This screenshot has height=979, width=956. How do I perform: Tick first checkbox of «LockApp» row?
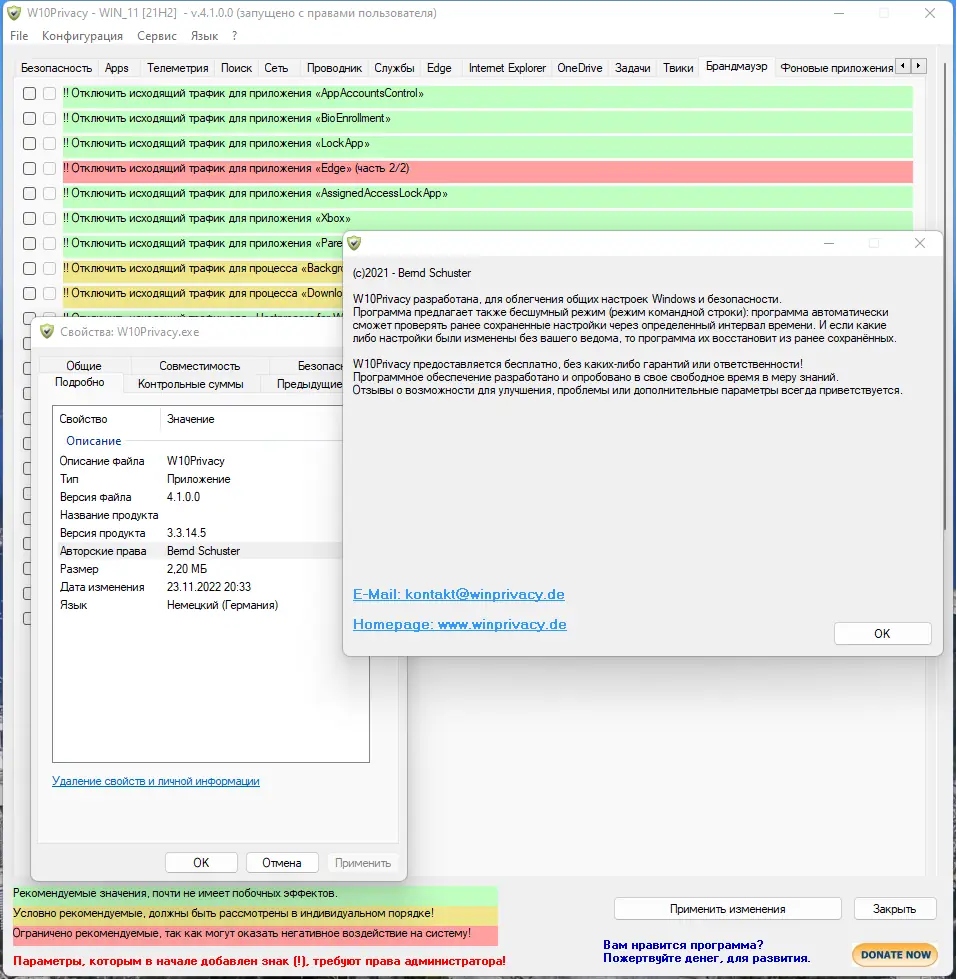tap(29, 144)
